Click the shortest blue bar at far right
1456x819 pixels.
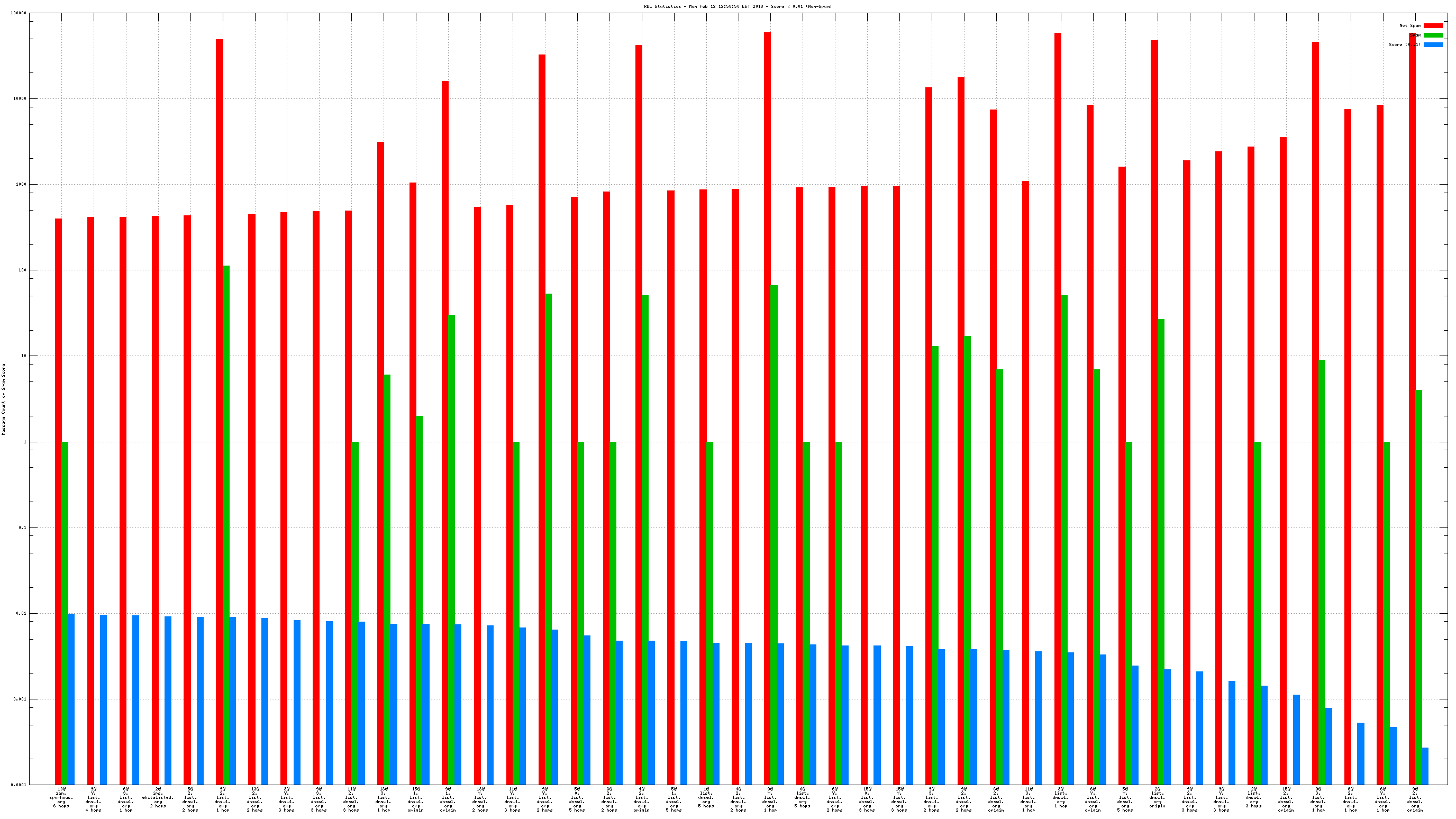point(1425,766)
